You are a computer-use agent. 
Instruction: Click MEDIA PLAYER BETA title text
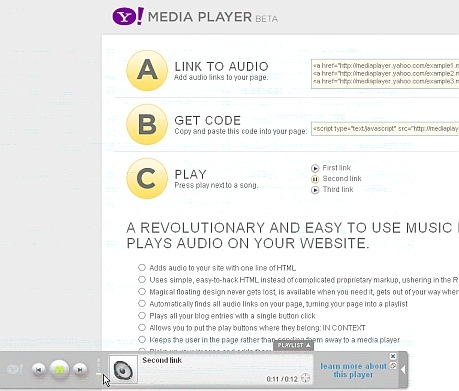point(213,17)
